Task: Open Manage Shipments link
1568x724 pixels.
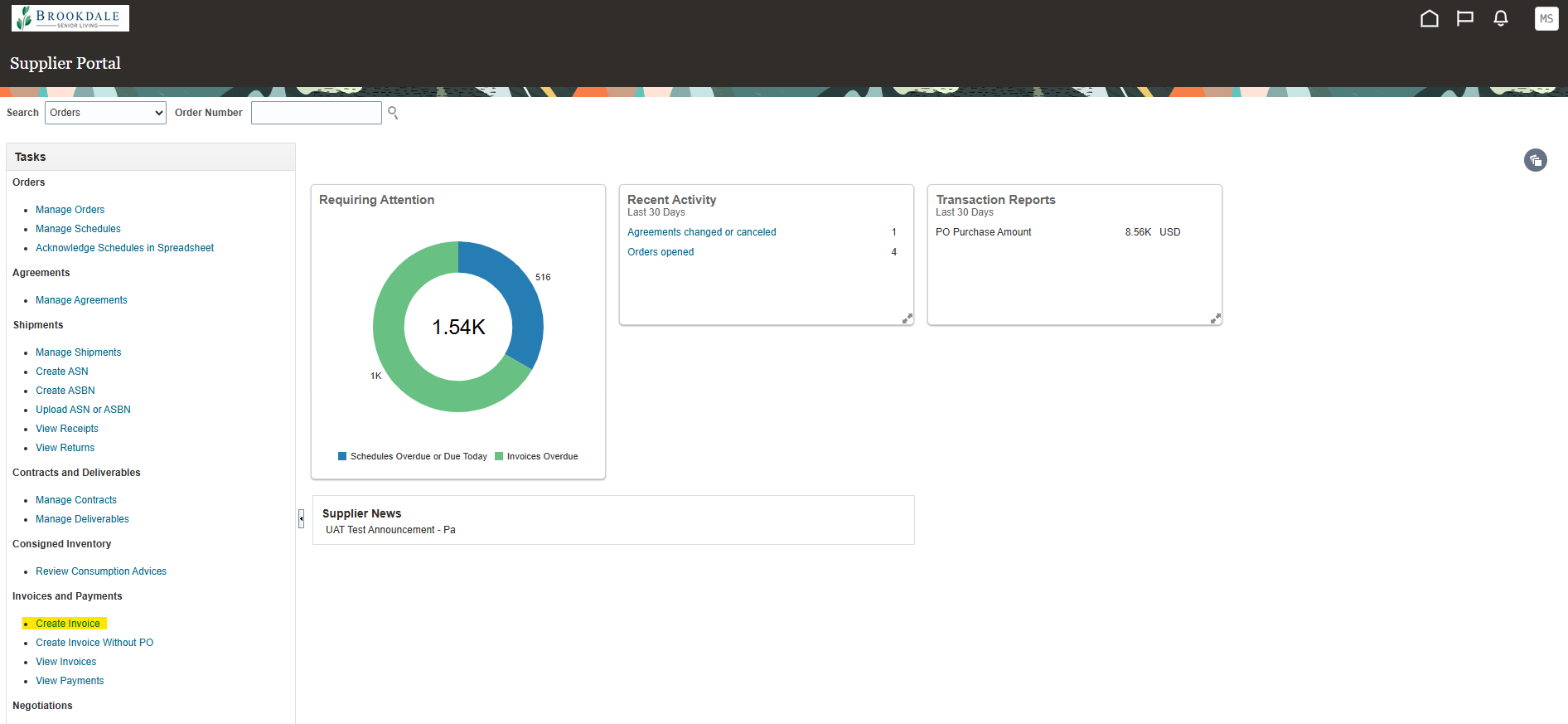Action: click(78, 352)
